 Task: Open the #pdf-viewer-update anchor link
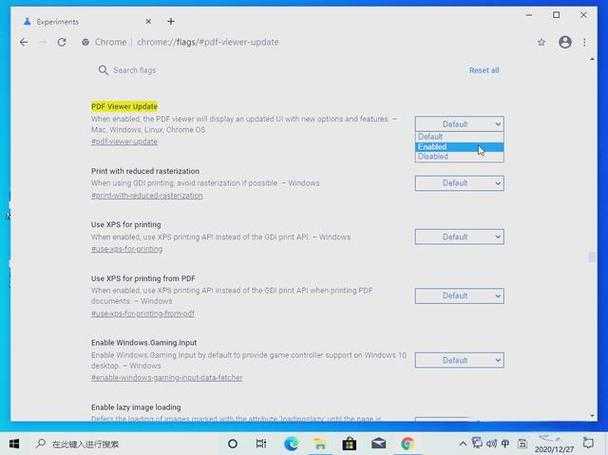[x=124, y=142]
